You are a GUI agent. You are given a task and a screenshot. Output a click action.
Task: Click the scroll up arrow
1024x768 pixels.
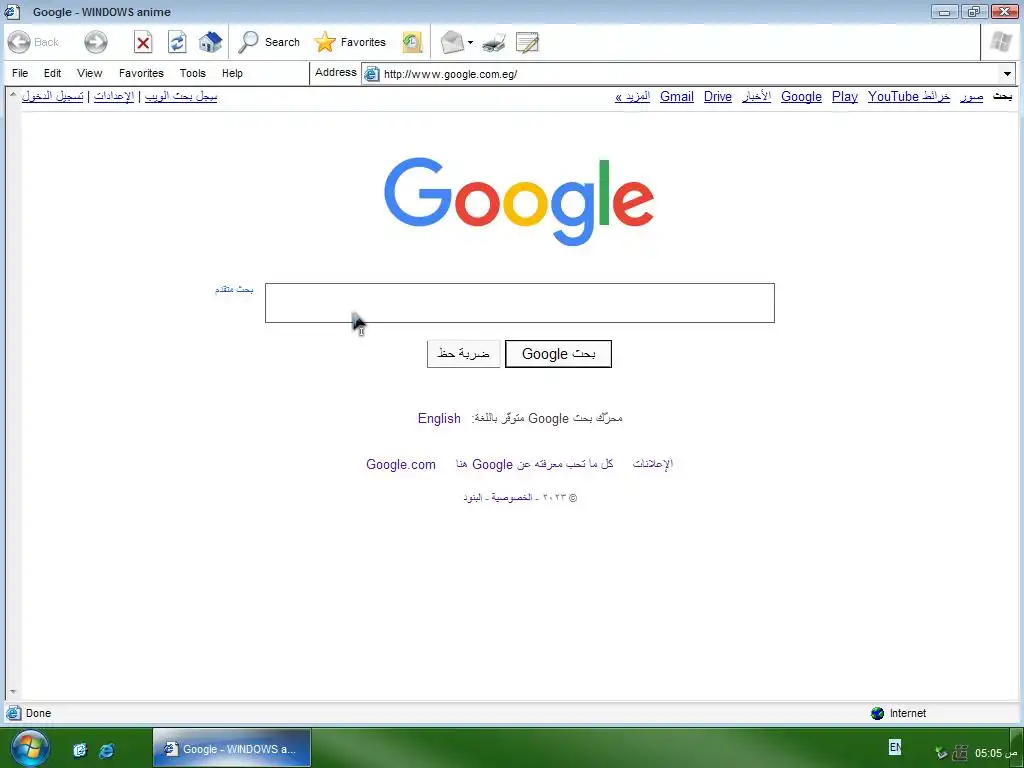[x=12, y=95]
